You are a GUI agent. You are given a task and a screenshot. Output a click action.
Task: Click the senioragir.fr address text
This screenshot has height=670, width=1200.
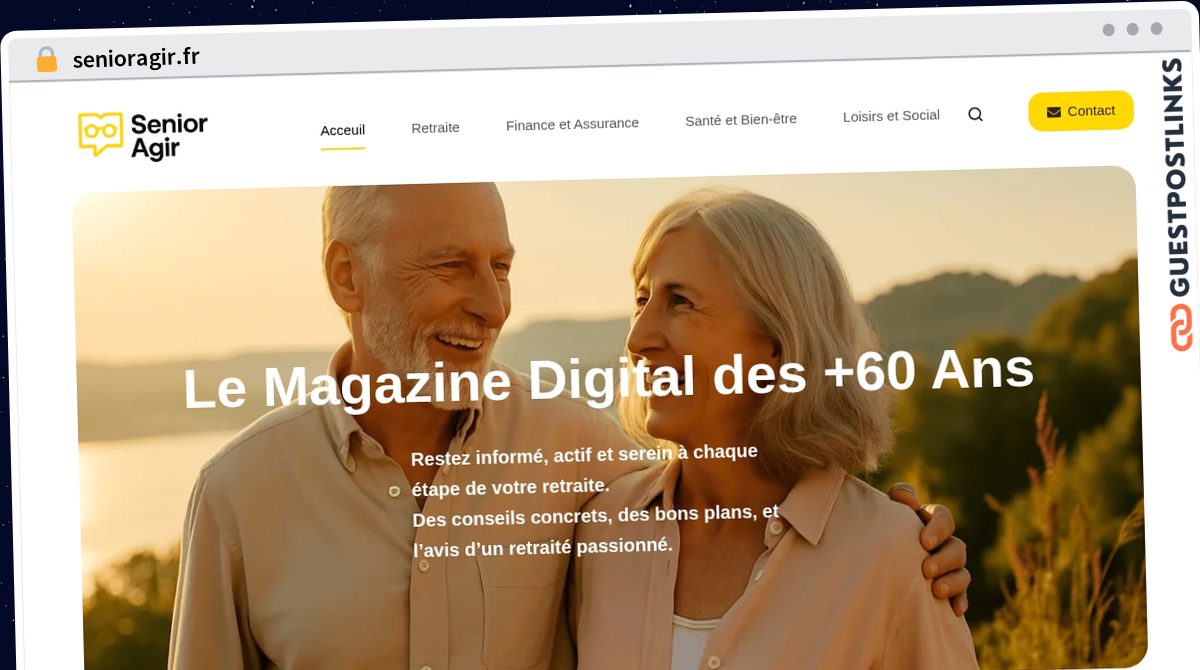pos(136,58)
